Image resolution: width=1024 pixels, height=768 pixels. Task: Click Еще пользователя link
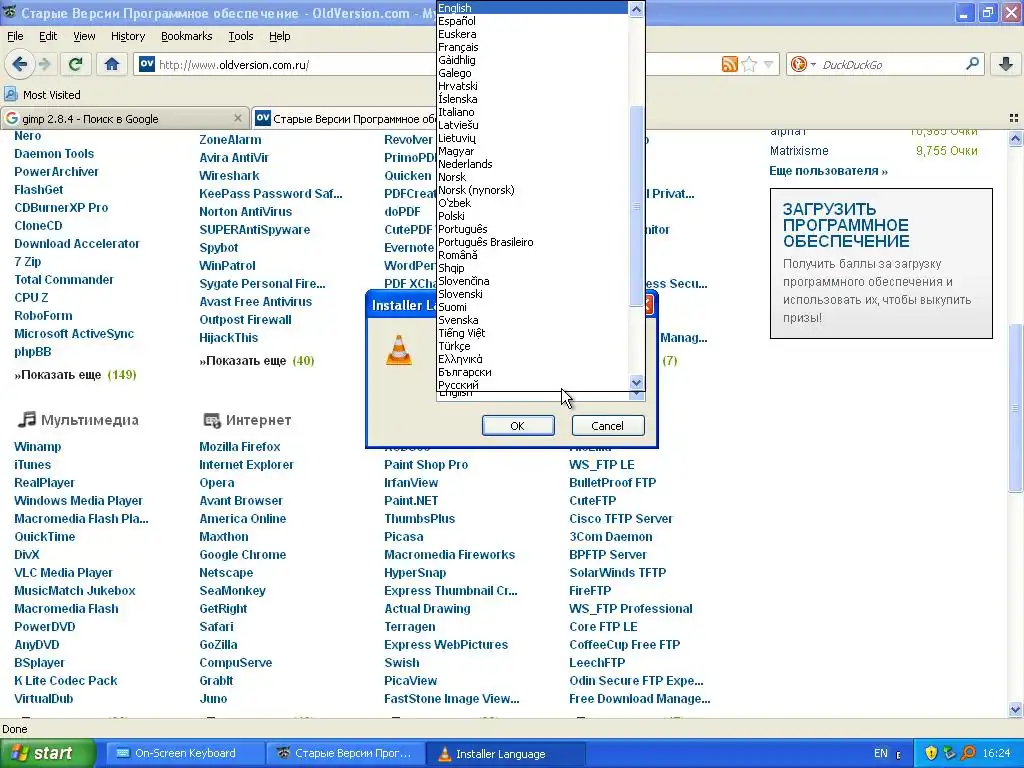coord(828,171)
